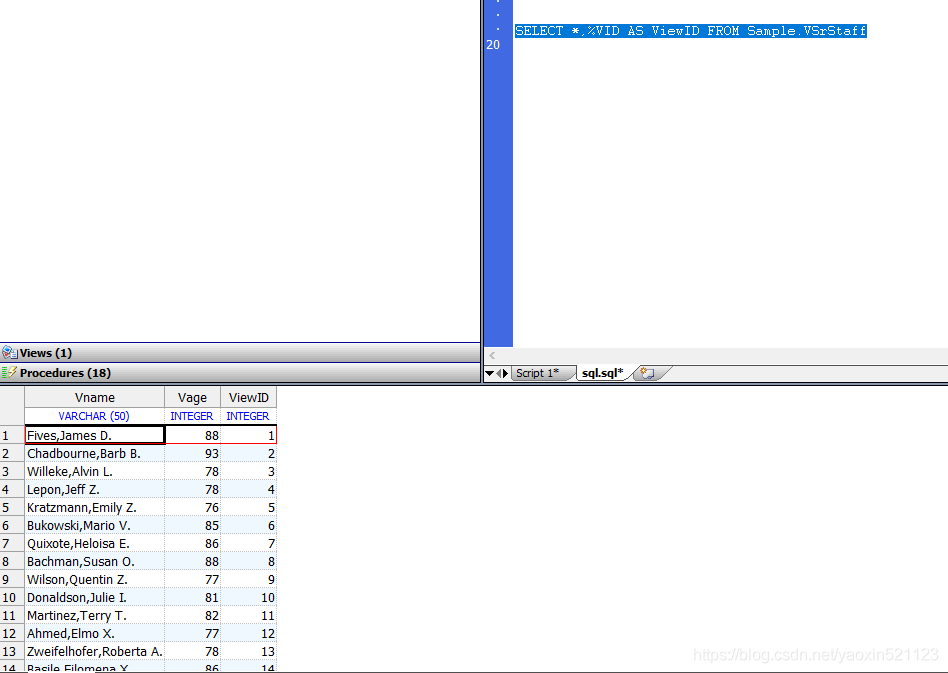Select the cell Donaldson,Julie I.

click(x=94, y=597)
